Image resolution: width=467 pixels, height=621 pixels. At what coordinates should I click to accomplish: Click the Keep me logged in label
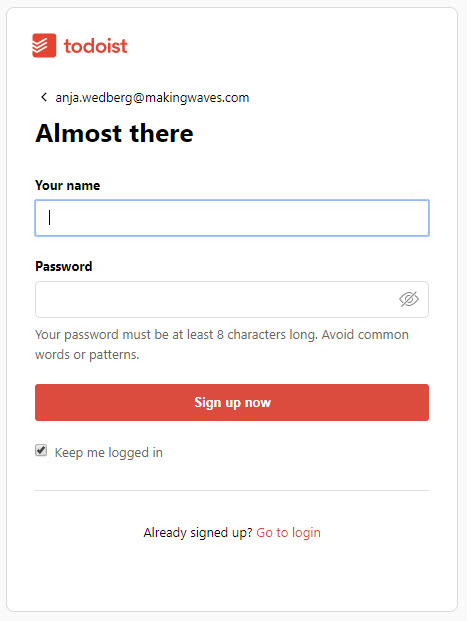point(109,452)
